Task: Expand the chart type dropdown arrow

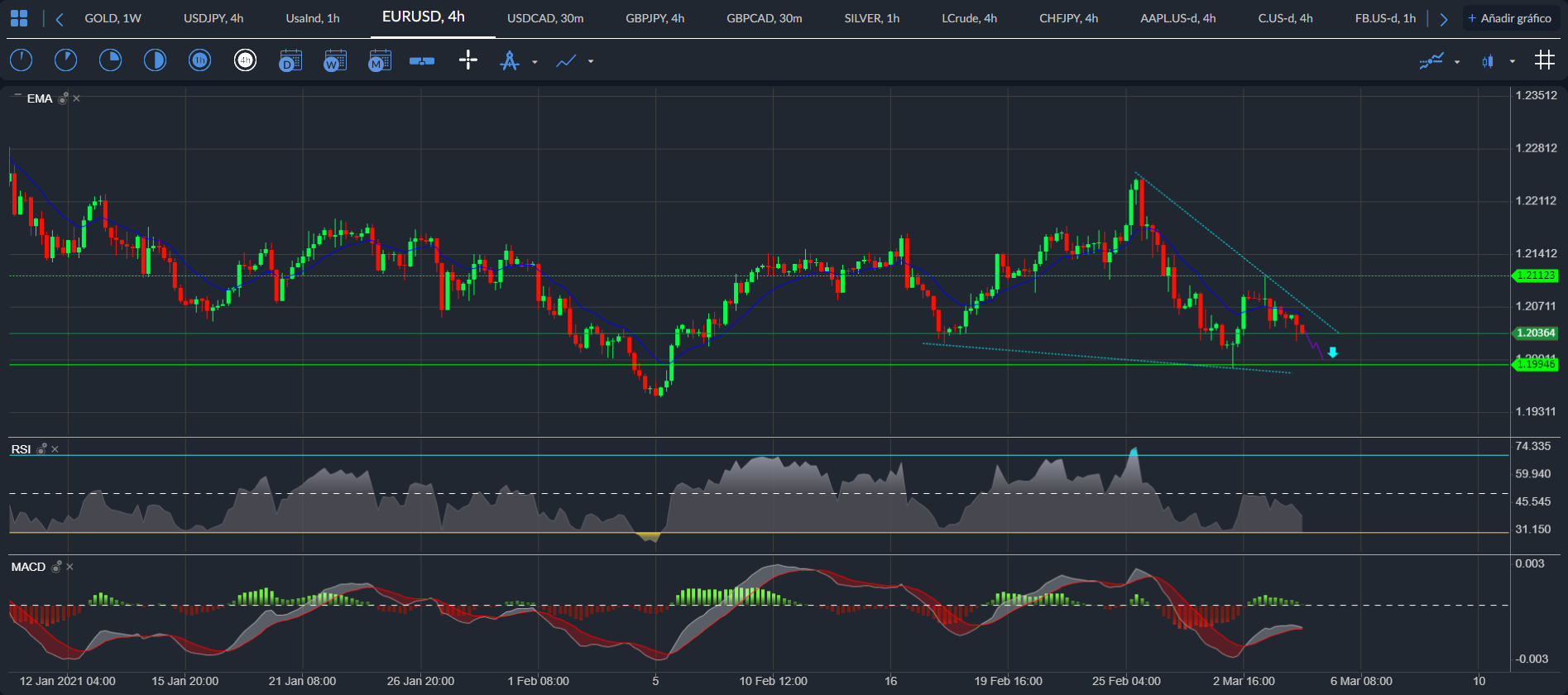Action: [x=1513, y=61]
